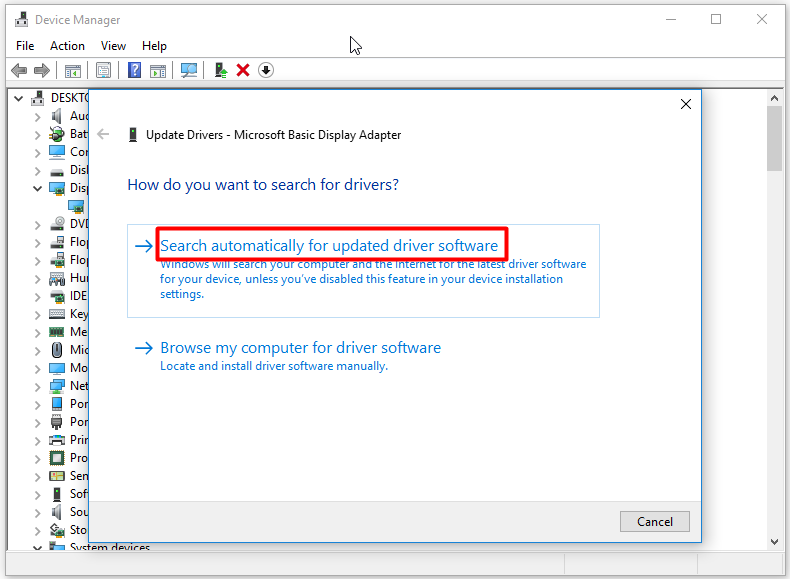Click Cancel in Update Drivers dialog
790x579 pixels.
[x=654, y=522]
